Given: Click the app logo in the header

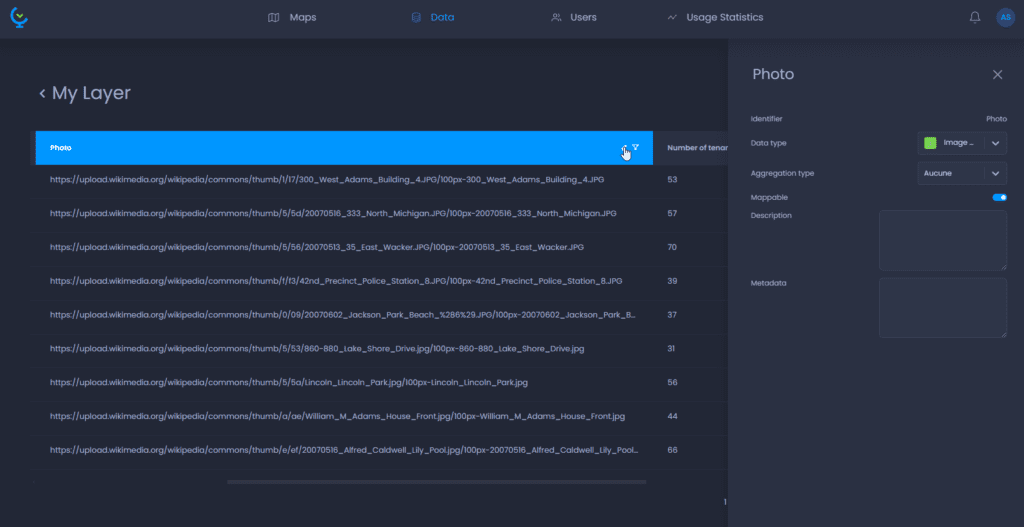Looking at the screenshot, I should pos(19,18).
